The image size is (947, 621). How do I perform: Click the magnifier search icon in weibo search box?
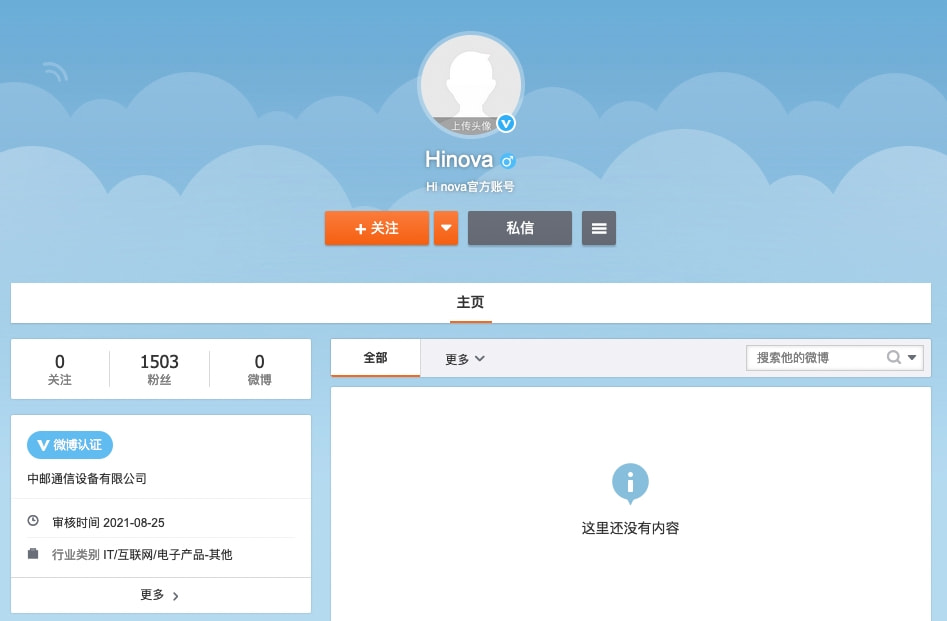coord(893,357)
